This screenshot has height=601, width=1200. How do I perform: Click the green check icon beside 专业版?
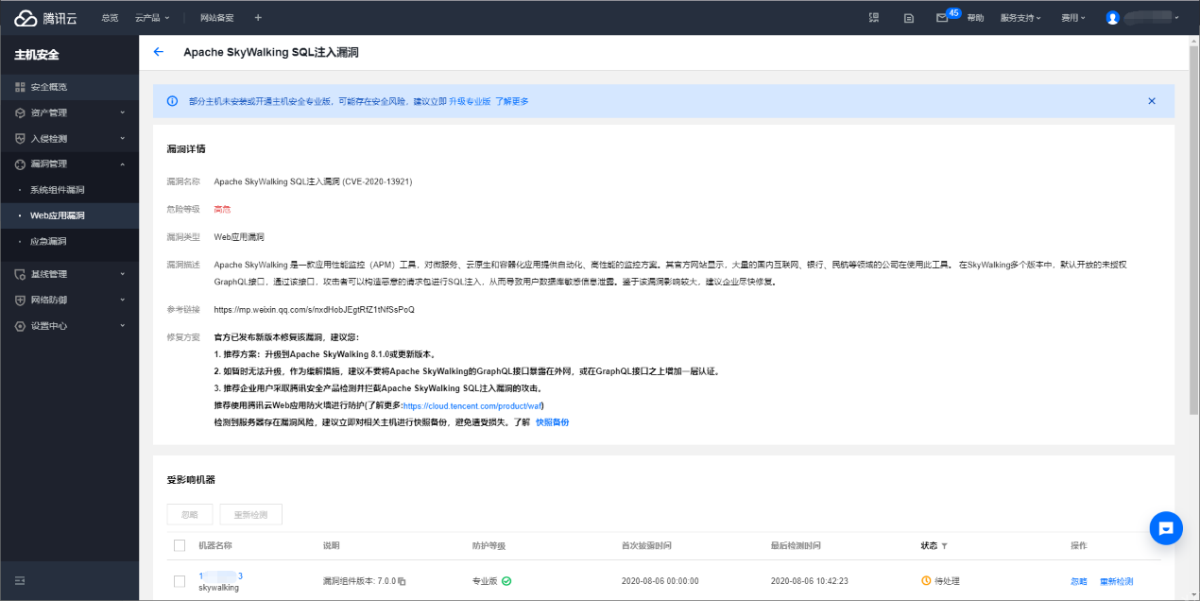(x=506, y=580)
